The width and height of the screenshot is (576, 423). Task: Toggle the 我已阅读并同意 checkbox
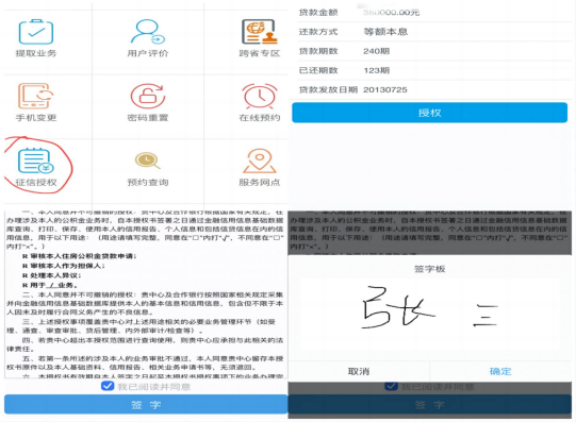[x=107, y=386]
